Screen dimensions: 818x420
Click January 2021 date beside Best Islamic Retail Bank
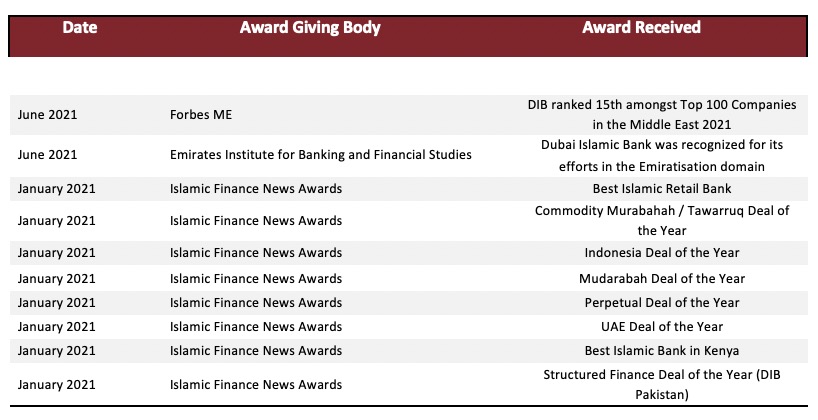point(56,189)
